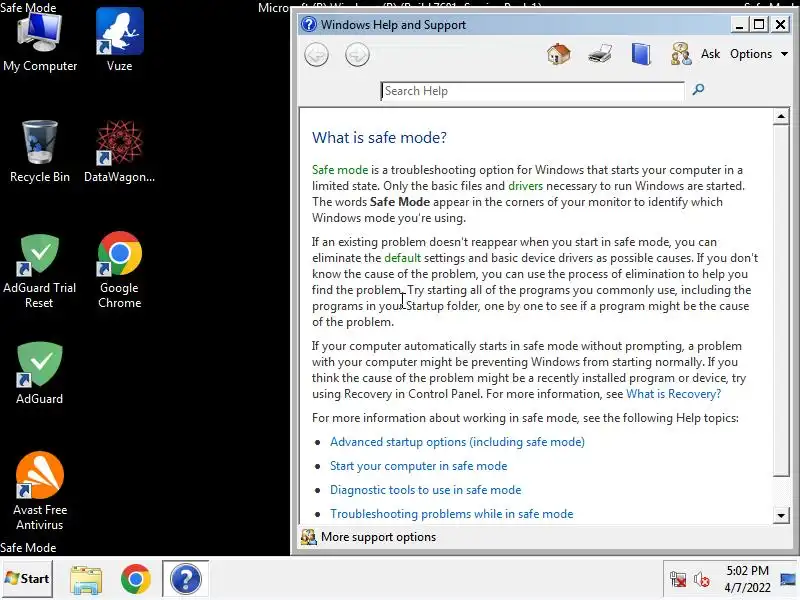Click inside the Search Help field

point(532,91)
